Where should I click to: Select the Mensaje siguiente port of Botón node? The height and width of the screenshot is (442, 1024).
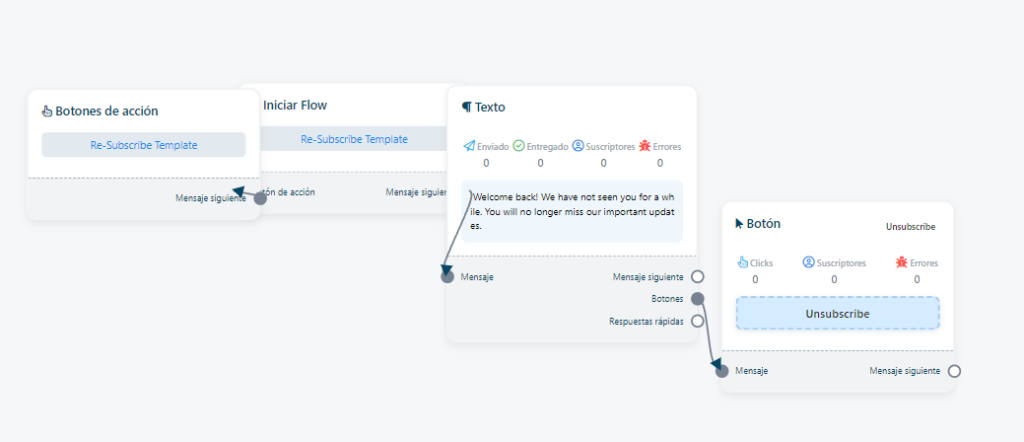[x=954, y=371]
